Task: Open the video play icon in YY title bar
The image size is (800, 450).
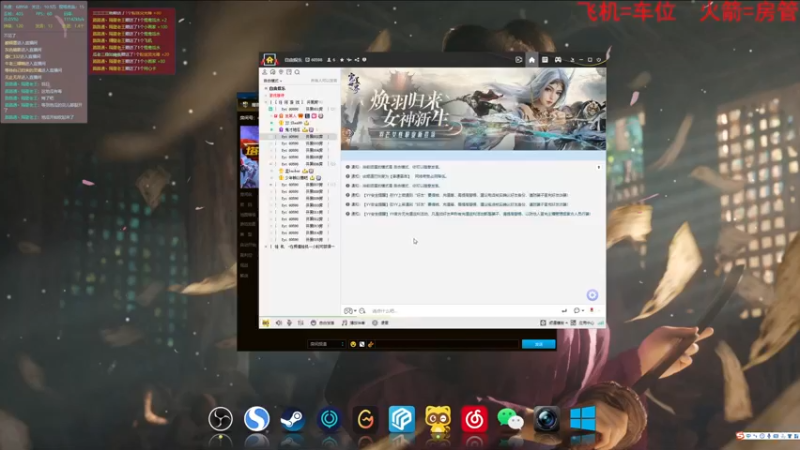Action: pos(518,60)
